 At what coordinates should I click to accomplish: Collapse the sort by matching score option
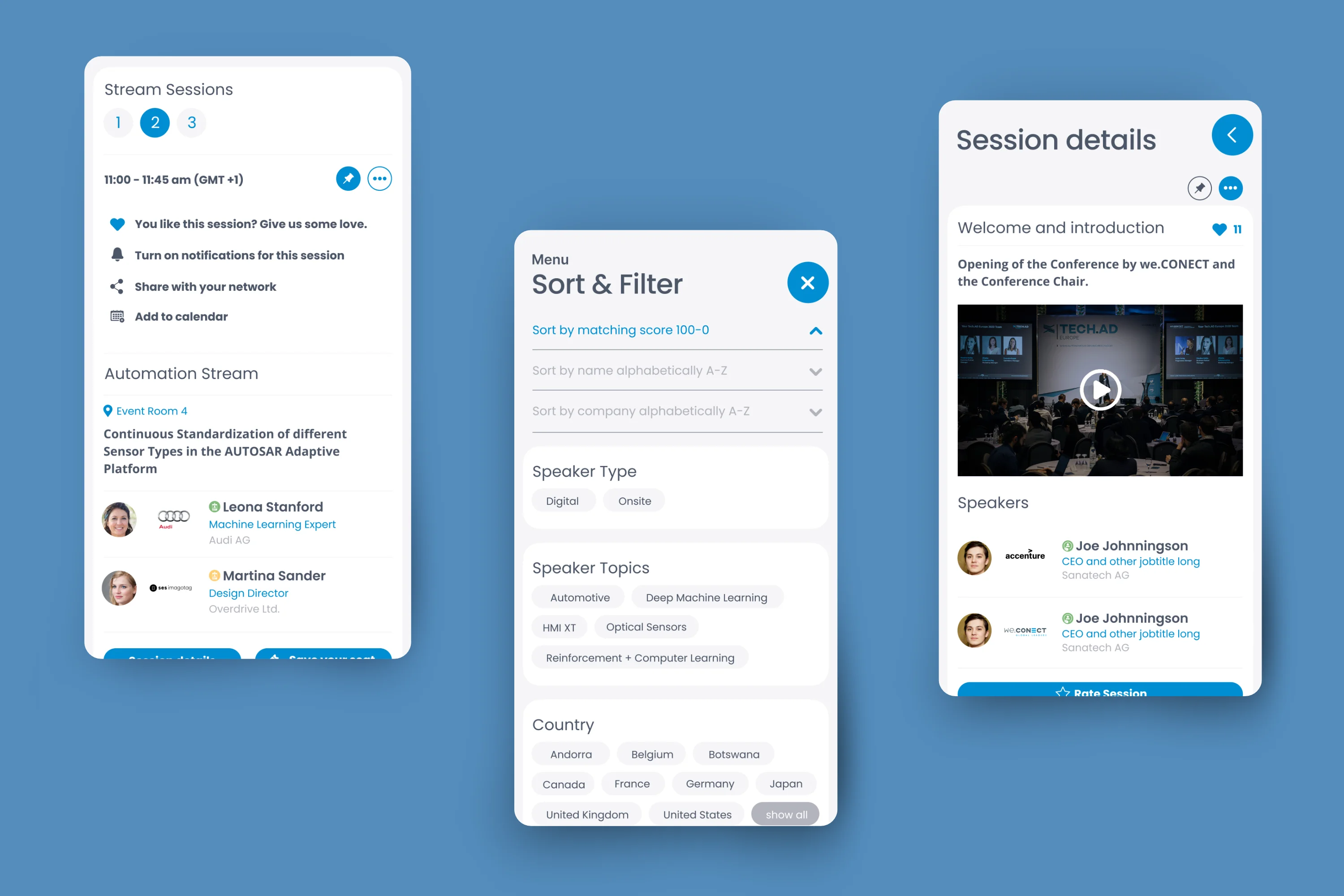[x=815, y=329]
